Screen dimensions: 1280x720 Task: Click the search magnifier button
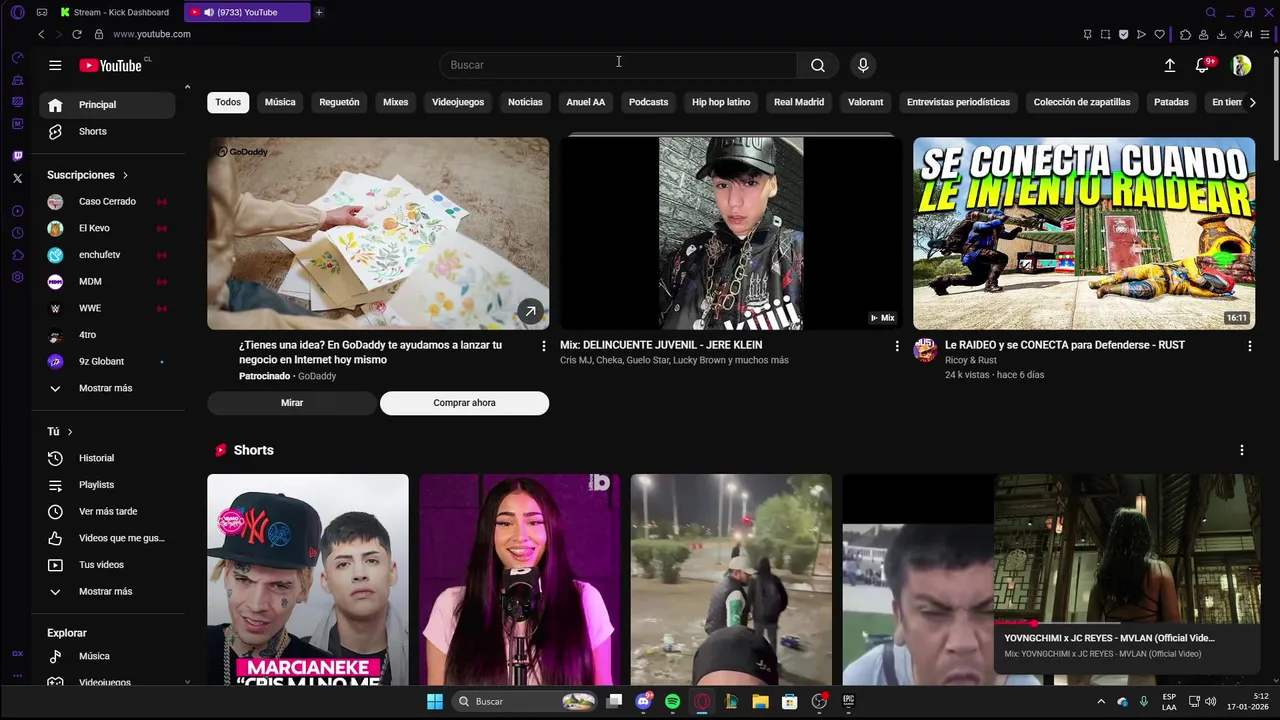click(818, 65)
